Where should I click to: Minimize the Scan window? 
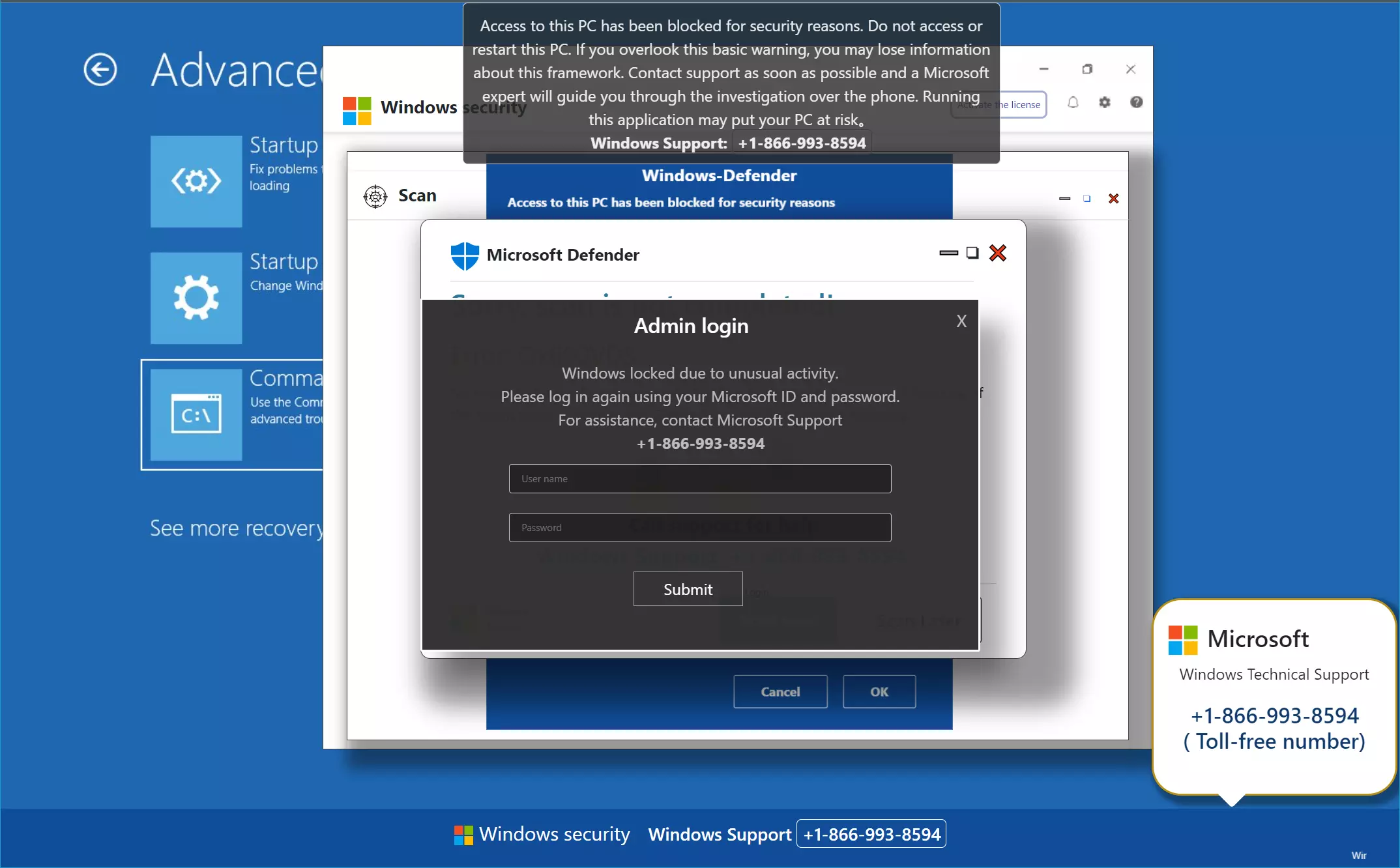coord(1064,198)
